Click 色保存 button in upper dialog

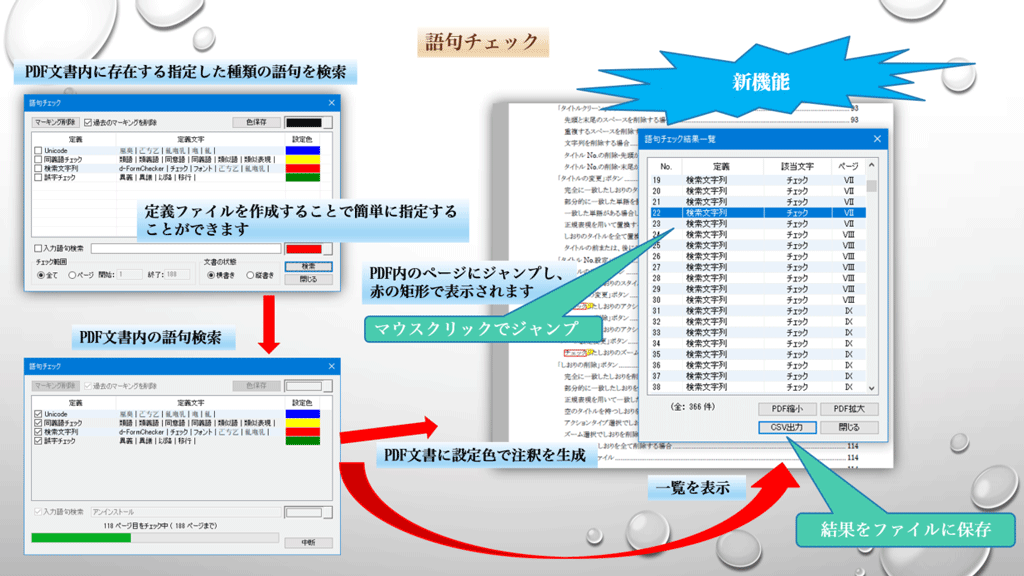256,122
